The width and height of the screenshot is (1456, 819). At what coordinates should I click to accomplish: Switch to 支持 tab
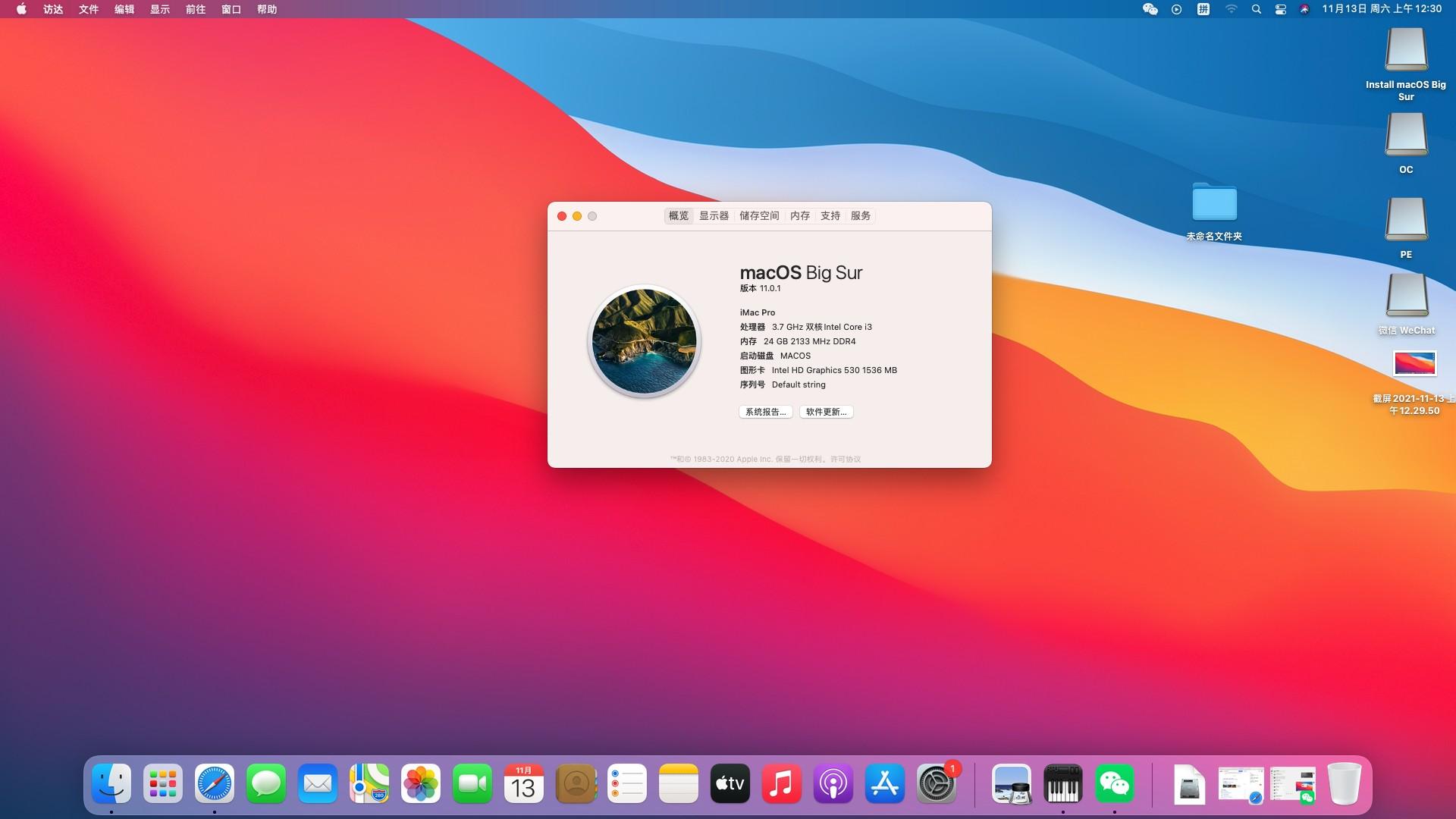(x=830, y=216)
